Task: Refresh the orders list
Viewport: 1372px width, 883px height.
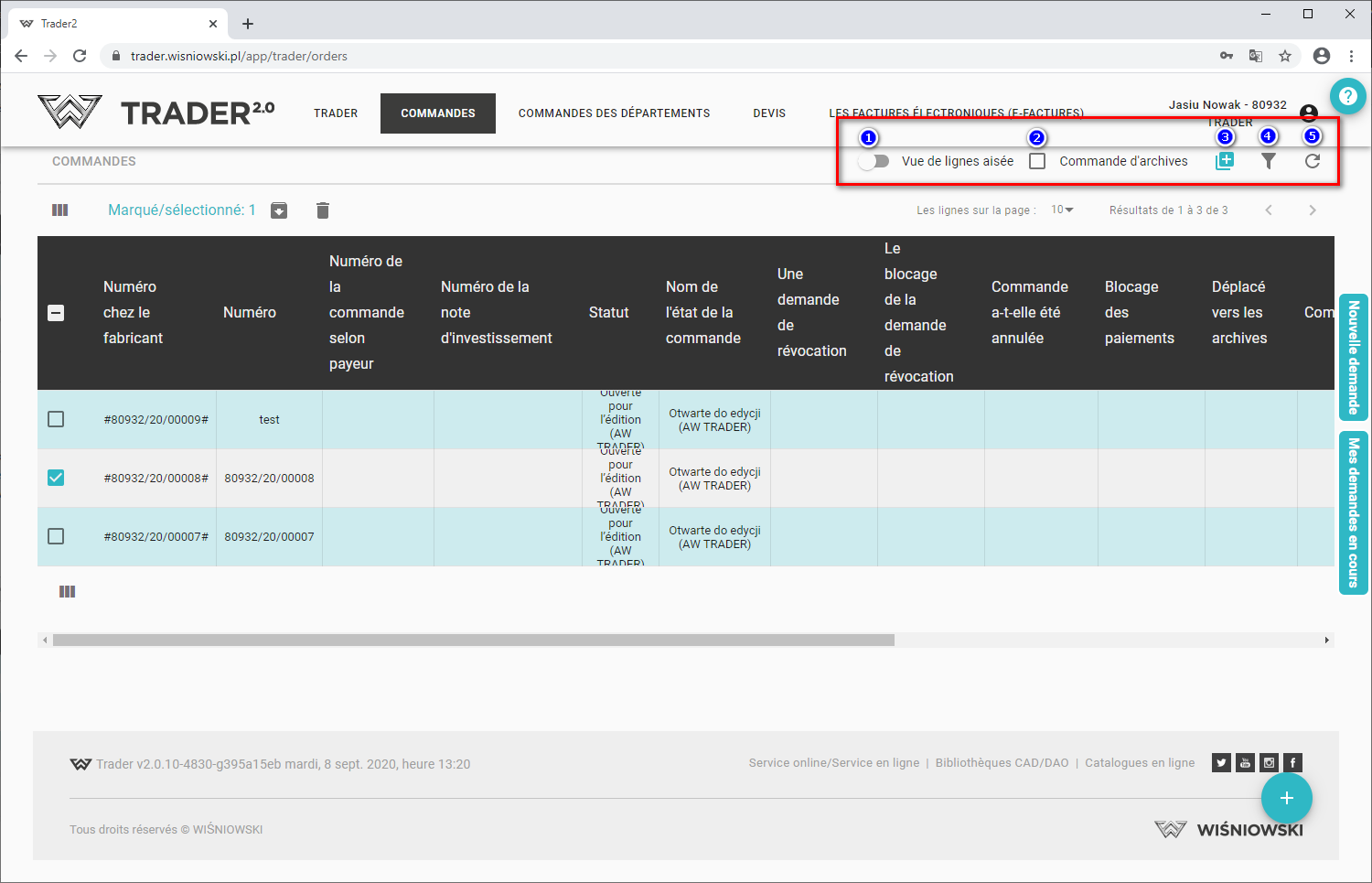Action: [x=1313, y=161]
